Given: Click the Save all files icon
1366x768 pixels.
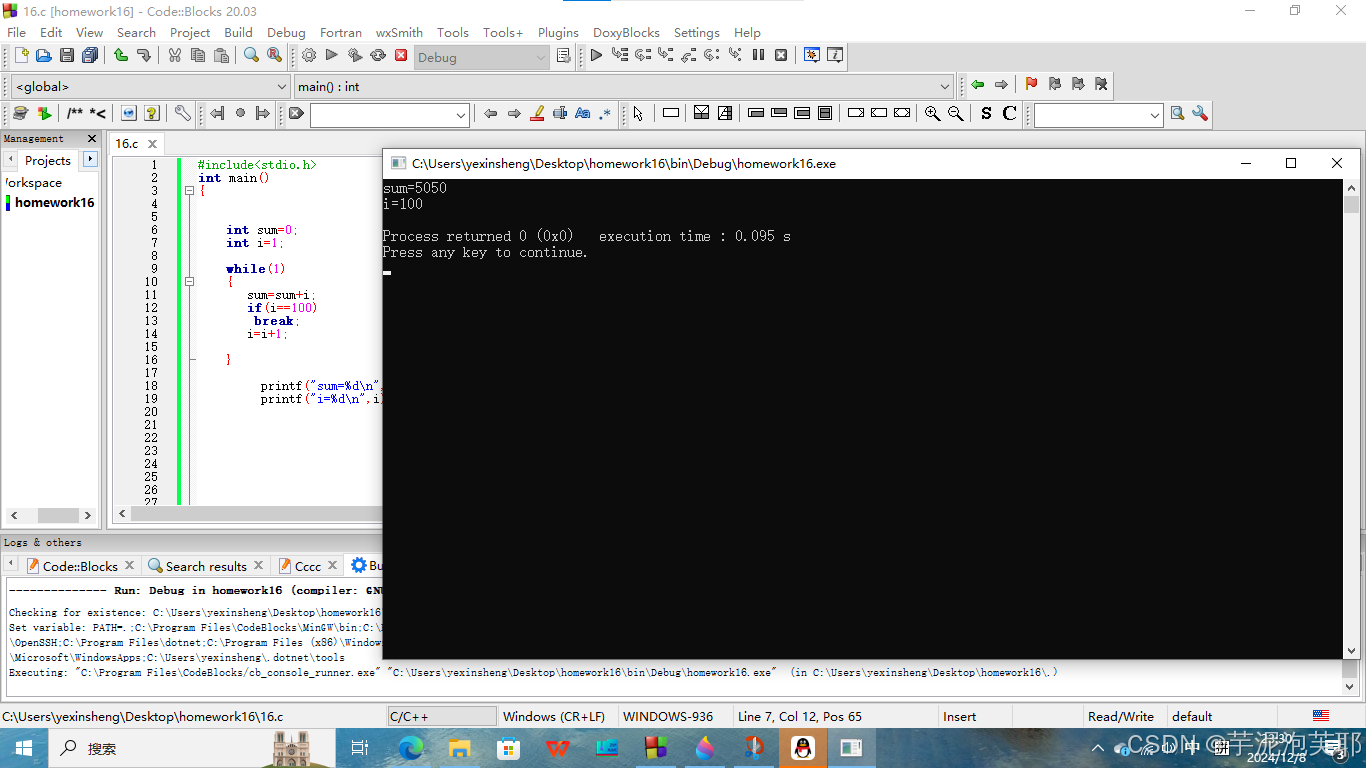Looking at the screenshot, I should 90,56.
